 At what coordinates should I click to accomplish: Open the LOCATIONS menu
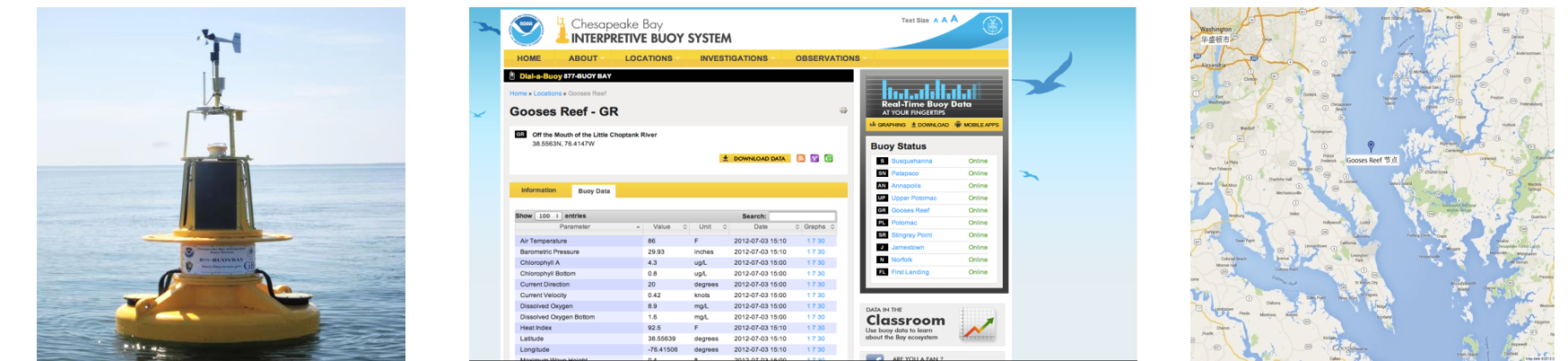(x=649, y=58)
